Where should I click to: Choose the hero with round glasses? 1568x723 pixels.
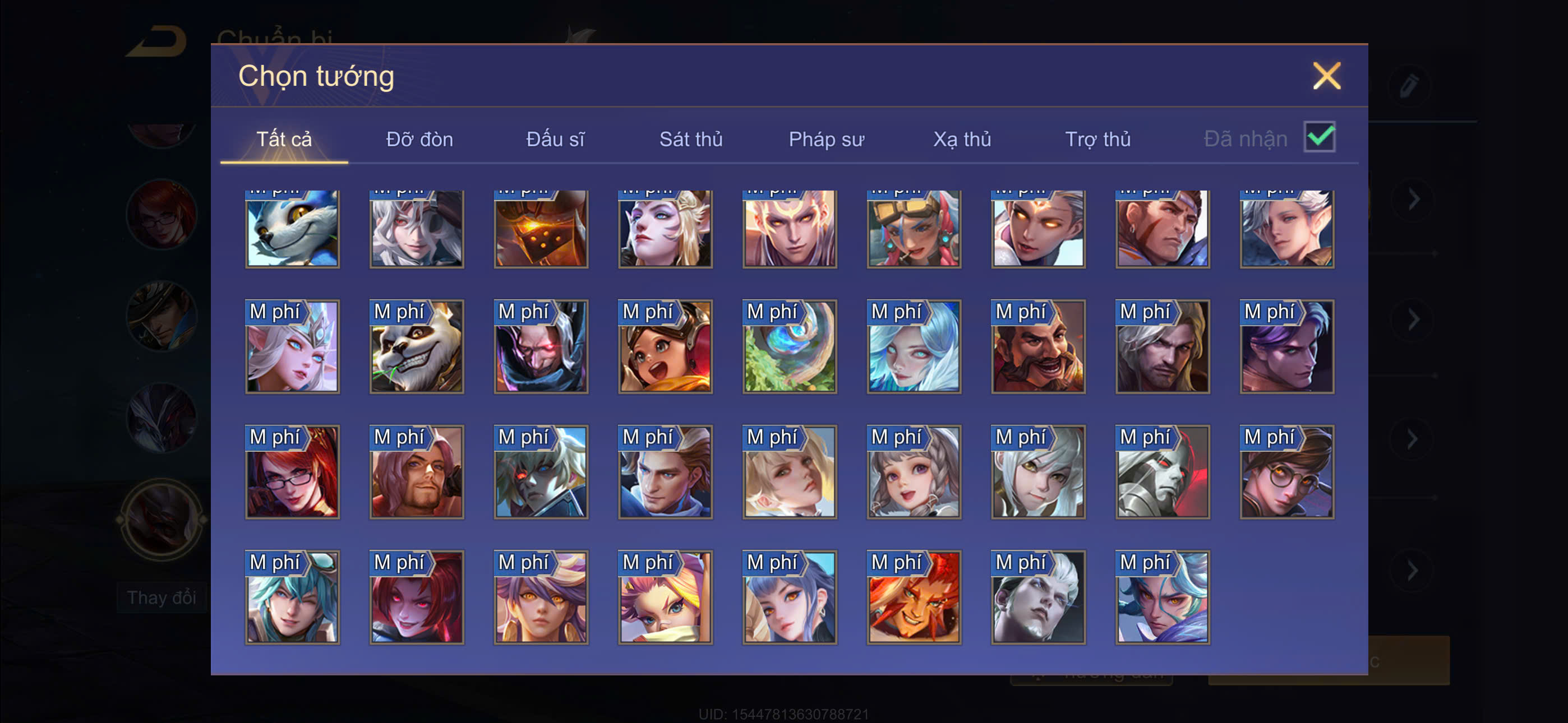tap(1286, 472)
